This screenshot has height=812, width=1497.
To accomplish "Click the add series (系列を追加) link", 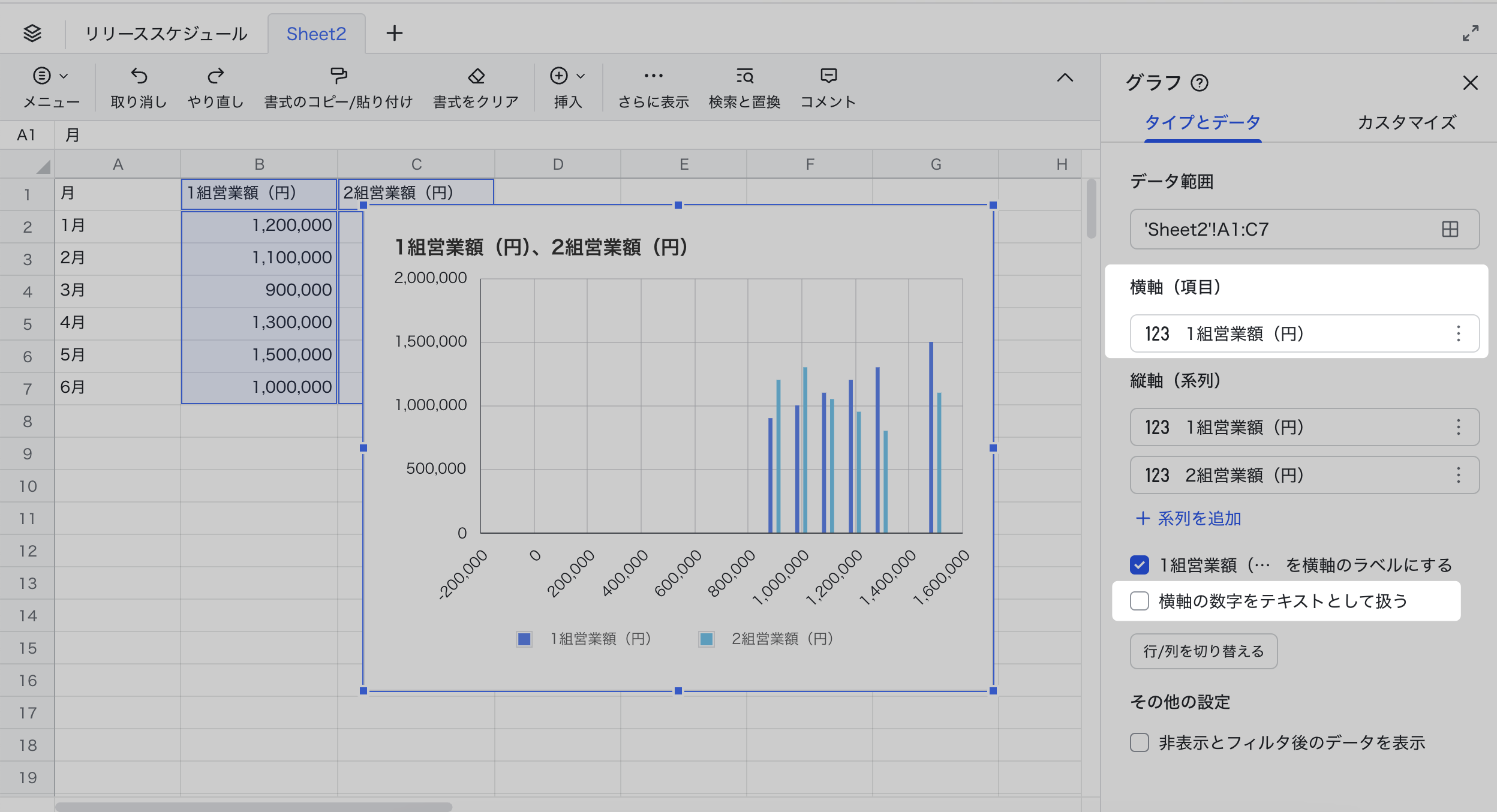I will click(1188, 518).
